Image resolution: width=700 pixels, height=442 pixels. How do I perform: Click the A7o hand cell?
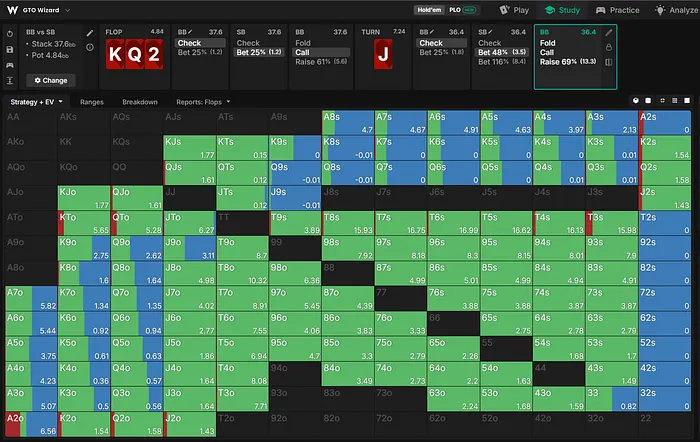pyautogui.click(x=31, y=299)
